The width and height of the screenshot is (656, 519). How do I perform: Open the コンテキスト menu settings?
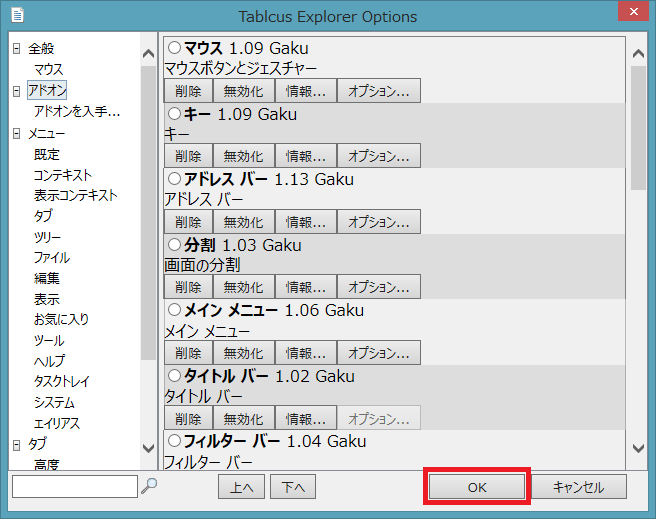[62, 175]
